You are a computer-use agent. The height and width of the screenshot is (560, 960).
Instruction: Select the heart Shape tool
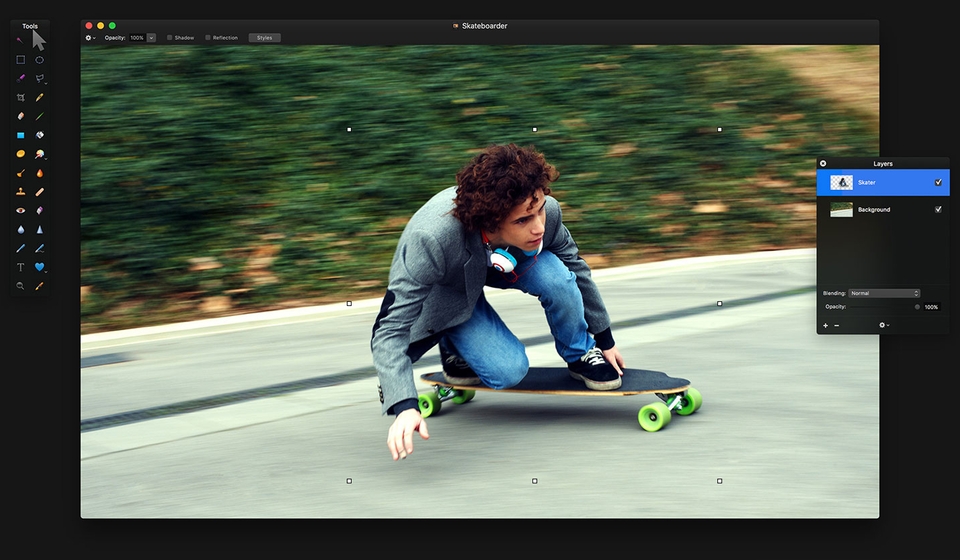(40, 267)
